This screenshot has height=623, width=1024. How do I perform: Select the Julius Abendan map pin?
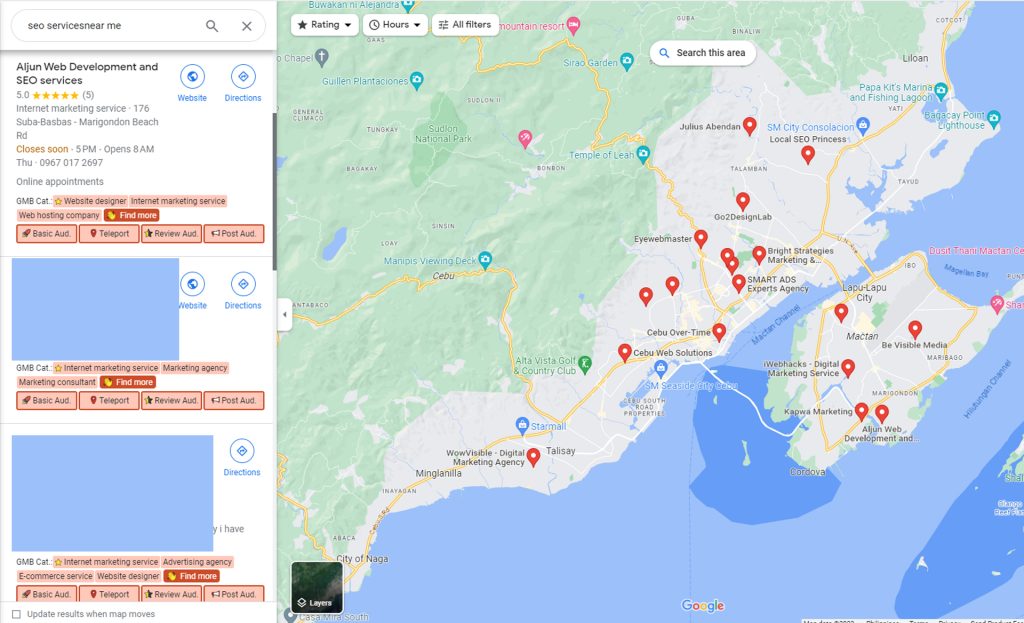[x=750, y=125]
